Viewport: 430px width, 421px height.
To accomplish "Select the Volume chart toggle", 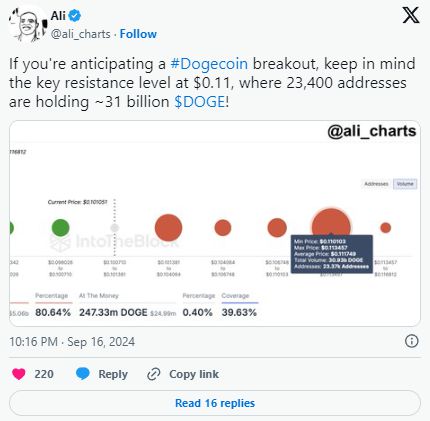I will click(405, 184).
